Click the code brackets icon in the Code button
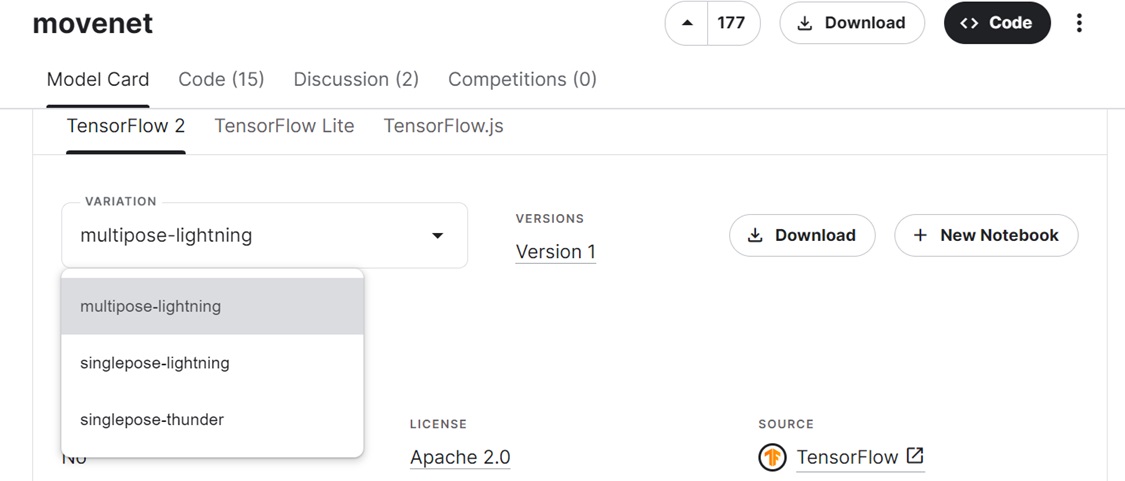1125x481 pixels. pyautogui.click(x=969, y=23)
